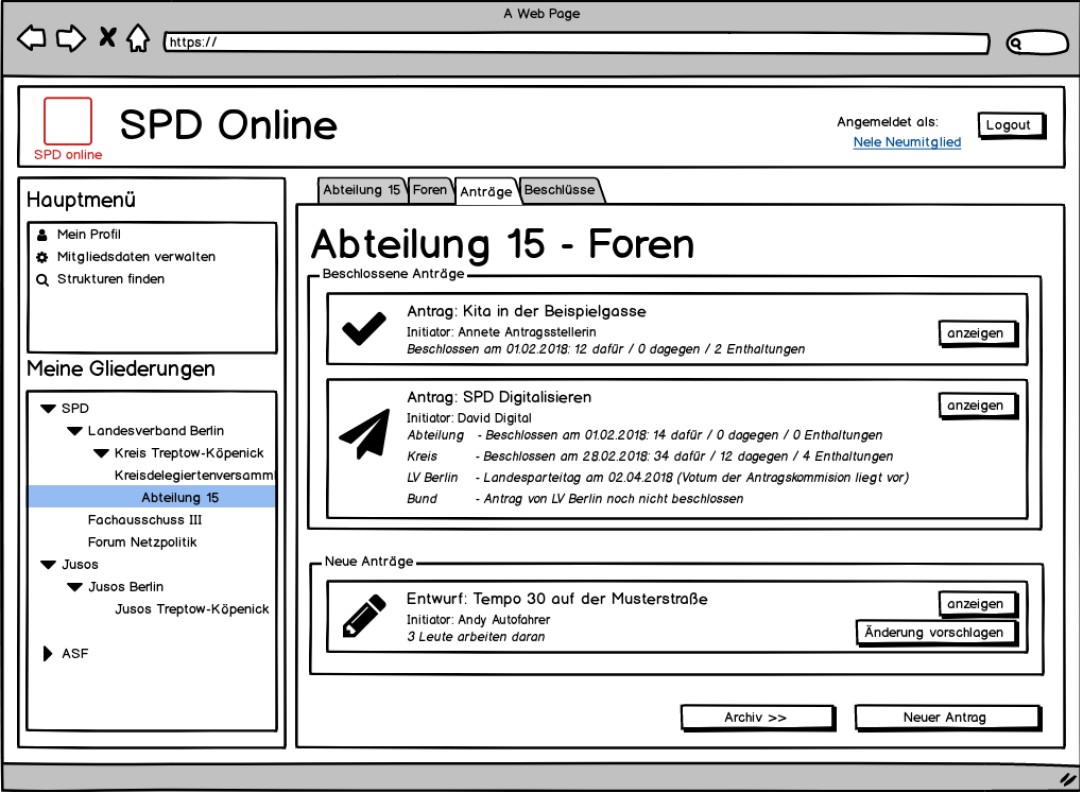Click the browser search field
This screenshot has width=1080, height=792.
(1037, 43)
